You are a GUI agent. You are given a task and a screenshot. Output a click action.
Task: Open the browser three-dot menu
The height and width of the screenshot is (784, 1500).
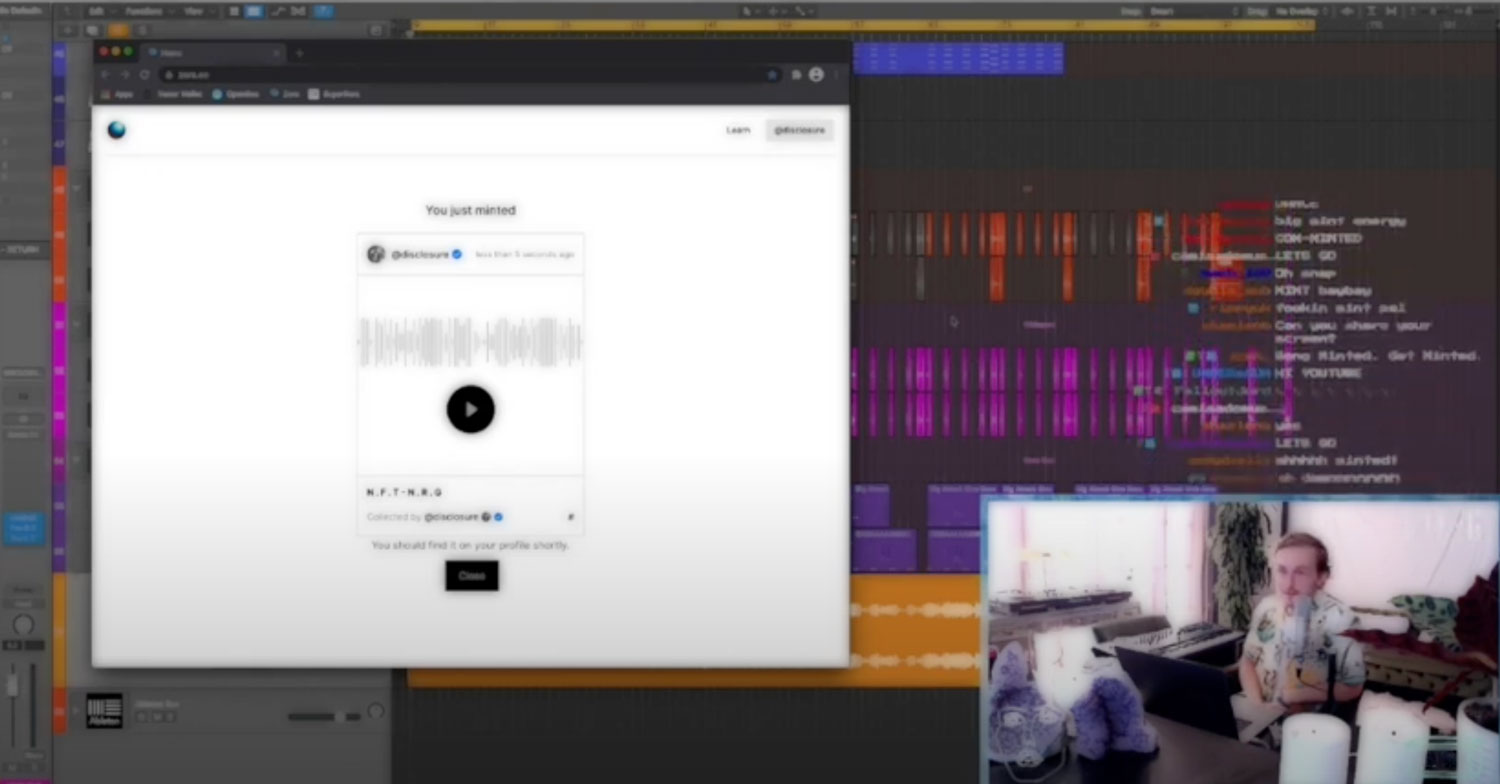coord(837,74)
